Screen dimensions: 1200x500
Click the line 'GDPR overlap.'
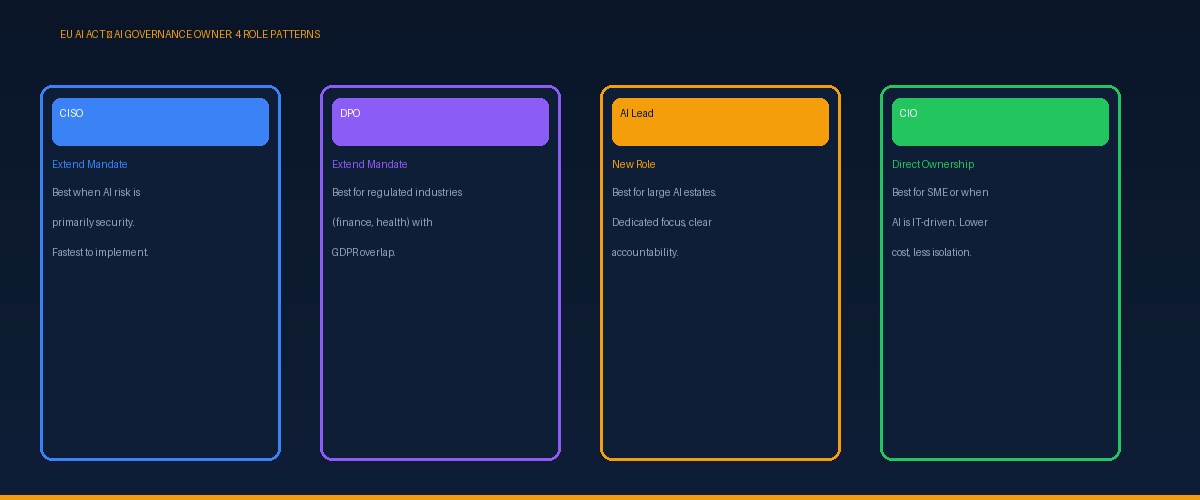click(x=364, y=252)
